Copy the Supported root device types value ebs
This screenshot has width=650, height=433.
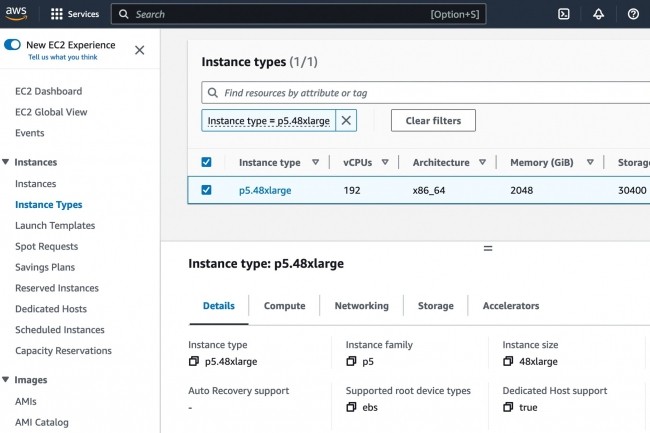pyautogui.click(x=351, y=407)
